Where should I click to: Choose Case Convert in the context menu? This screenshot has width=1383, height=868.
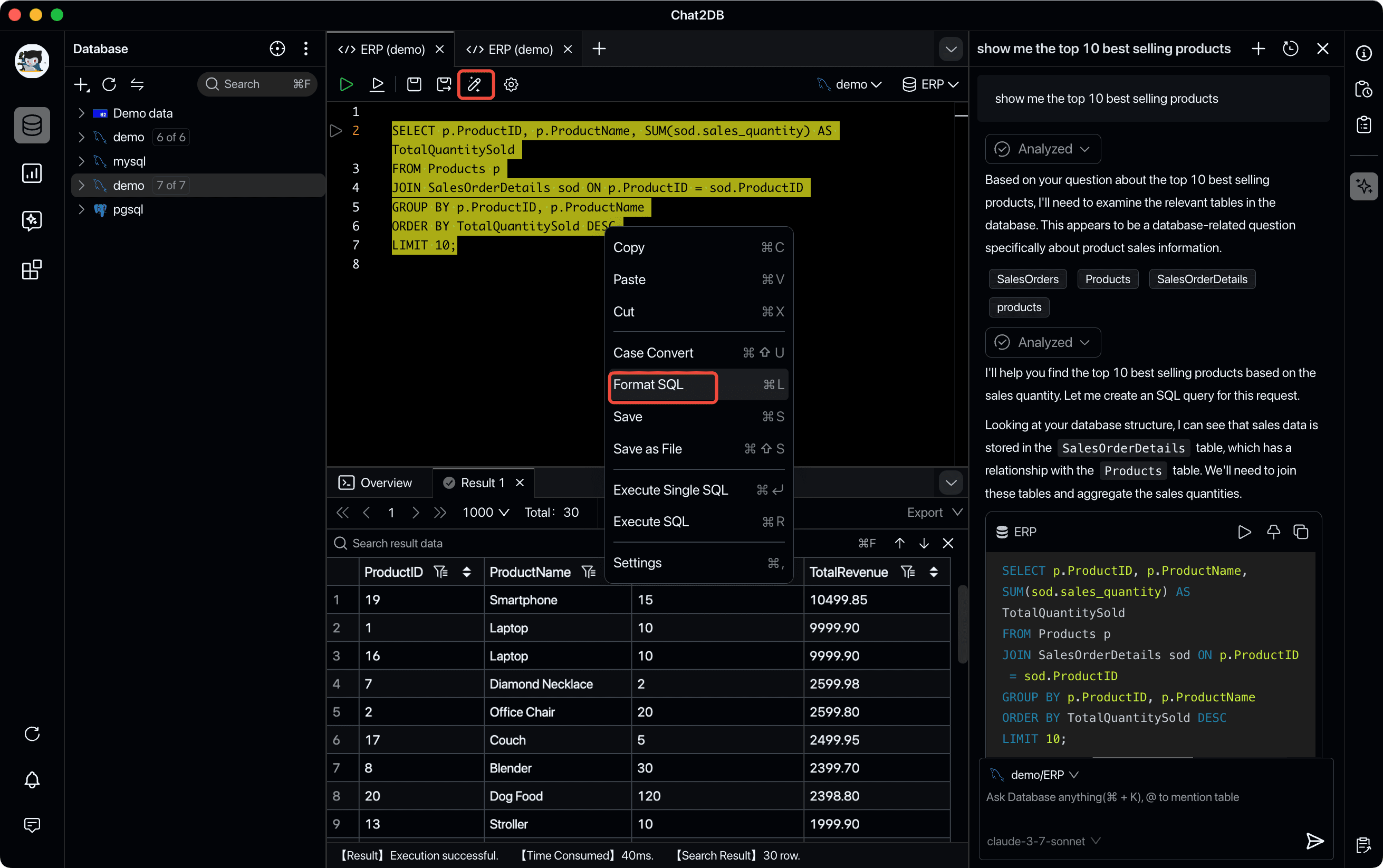(699, 352)
